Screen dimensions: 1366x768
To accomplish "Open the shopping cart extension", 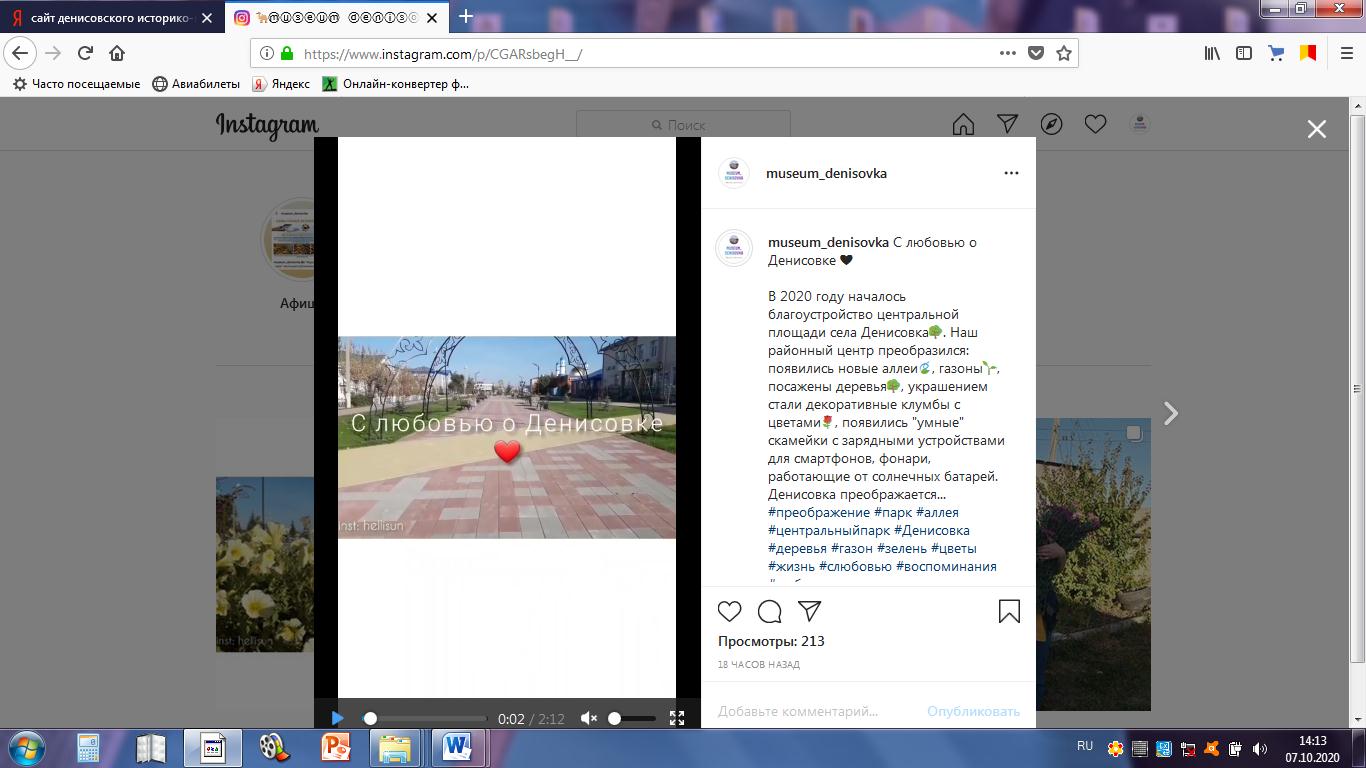I will point(1276,54).
